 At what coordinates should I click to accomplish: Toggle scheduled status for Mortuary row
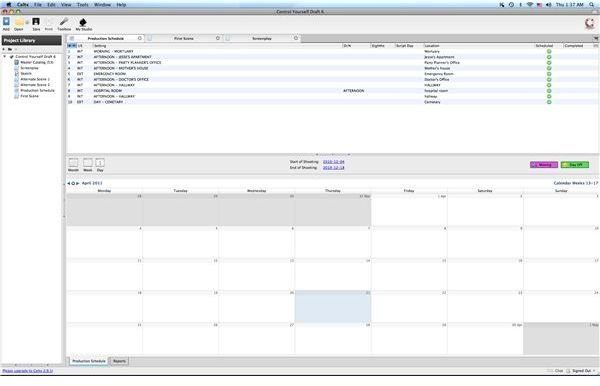[549, 51]
